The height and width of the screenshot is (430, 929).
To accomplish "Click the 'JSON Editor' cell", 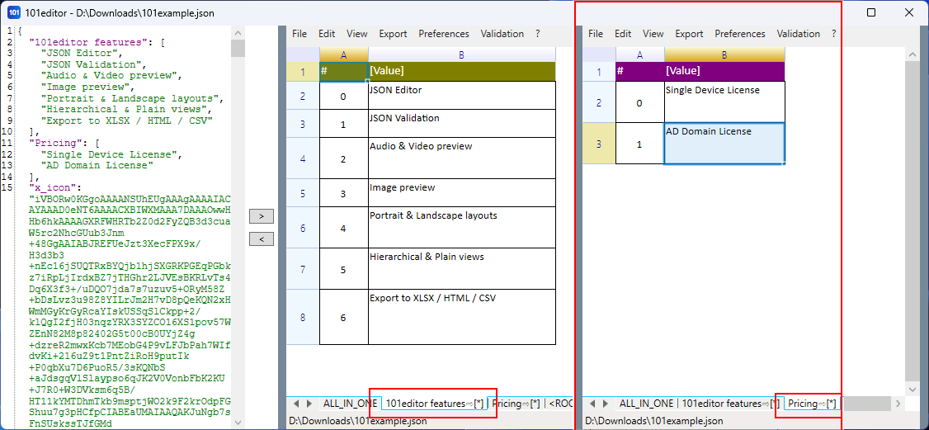I will click(x=462, y=95).
